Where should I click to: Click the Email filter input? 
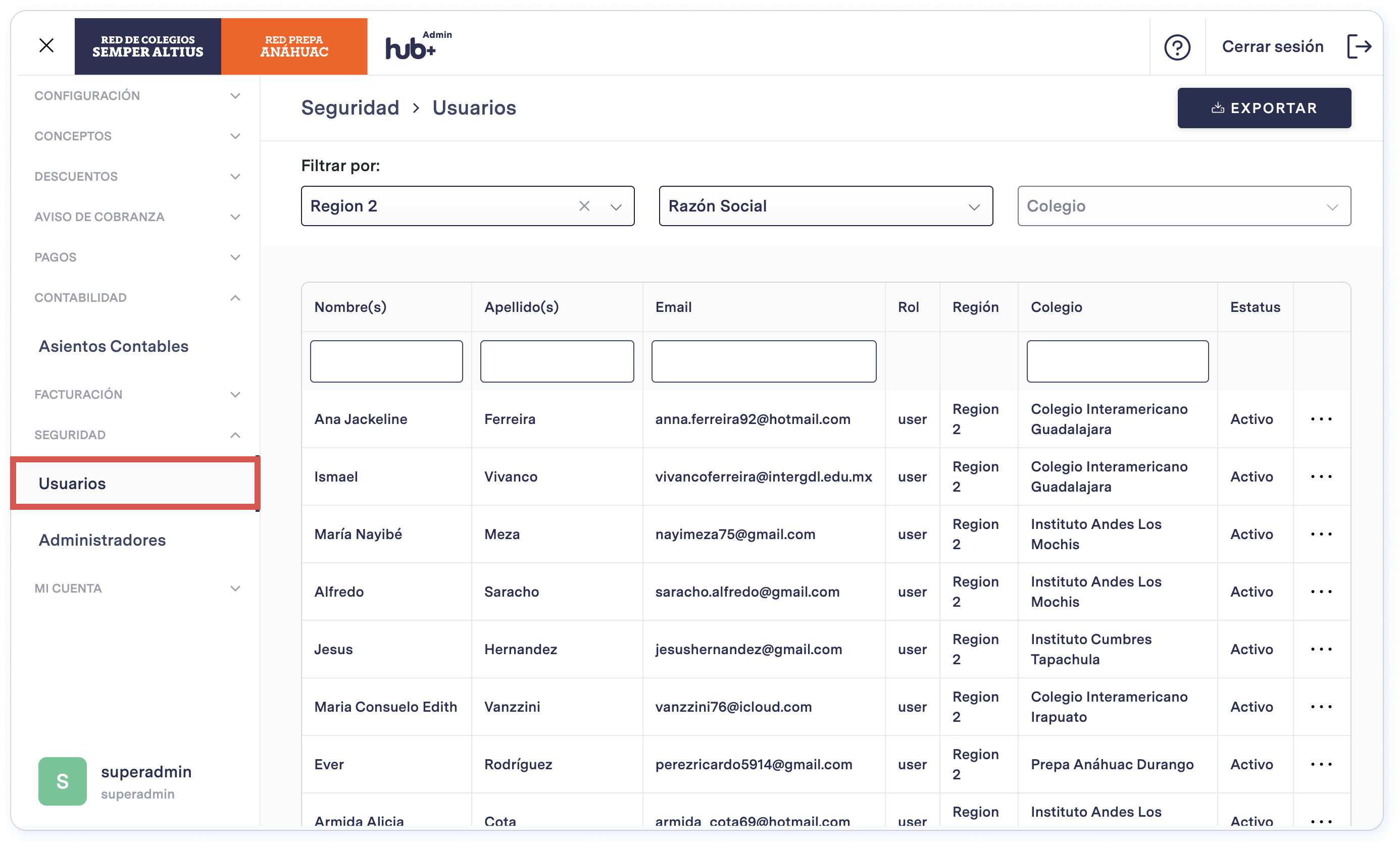tap(763, 361)
